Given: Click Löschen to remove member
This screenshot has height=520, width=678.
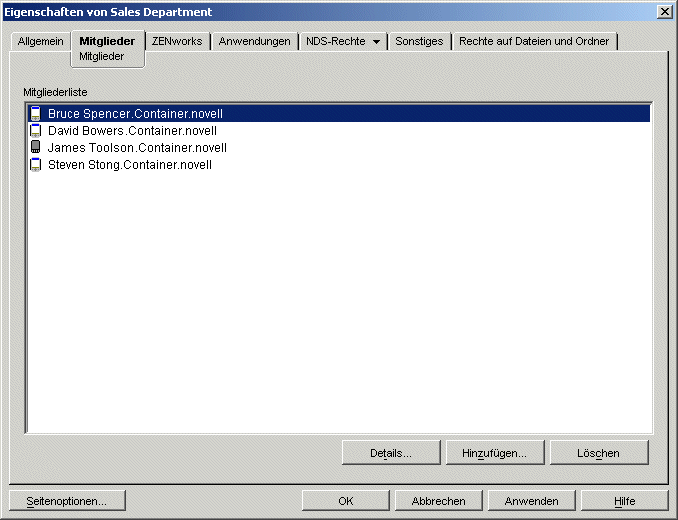Looking at the screenshot, I should point(599,453).
